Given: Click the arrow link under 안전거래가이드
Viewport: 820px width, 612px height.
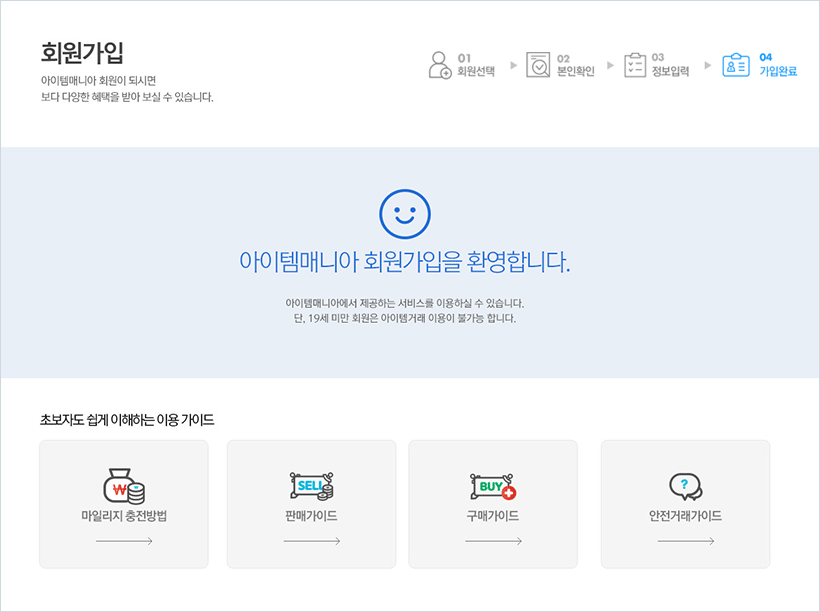Looking at the screenshot, I should tap(686, 539).
